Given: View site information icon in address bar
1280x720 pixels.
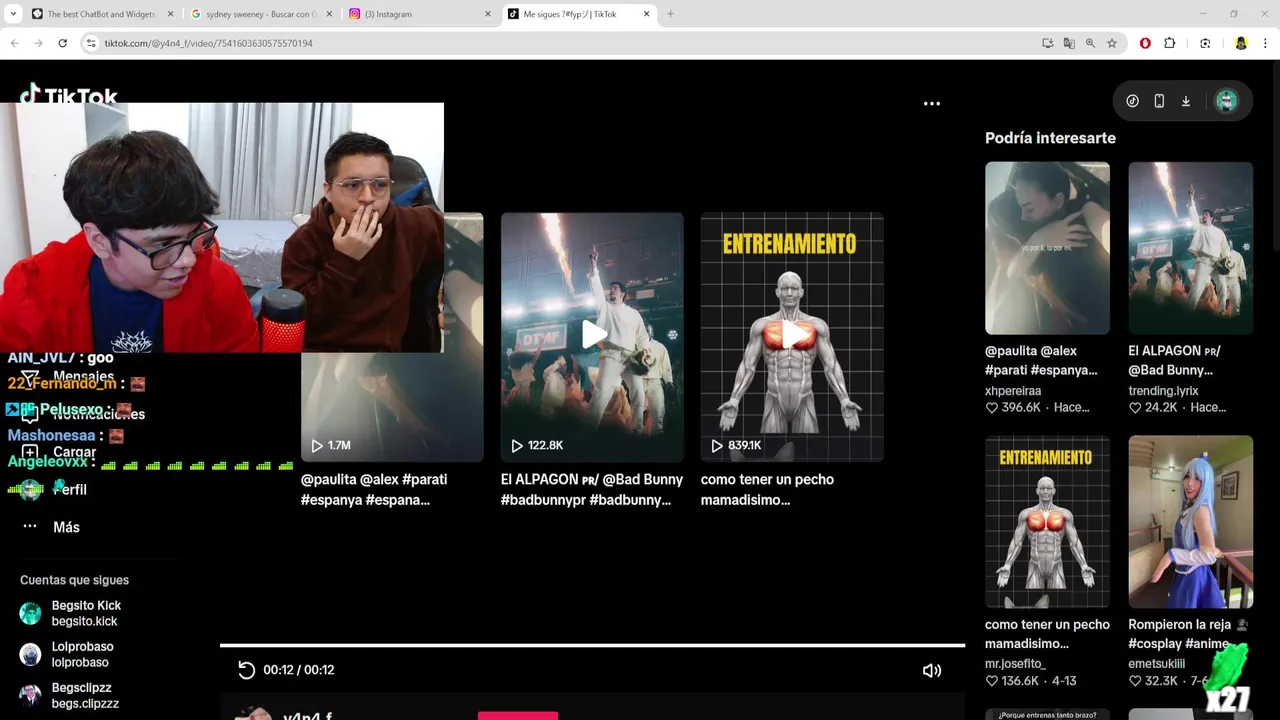Looking at the screenshot, I should 91,43.
